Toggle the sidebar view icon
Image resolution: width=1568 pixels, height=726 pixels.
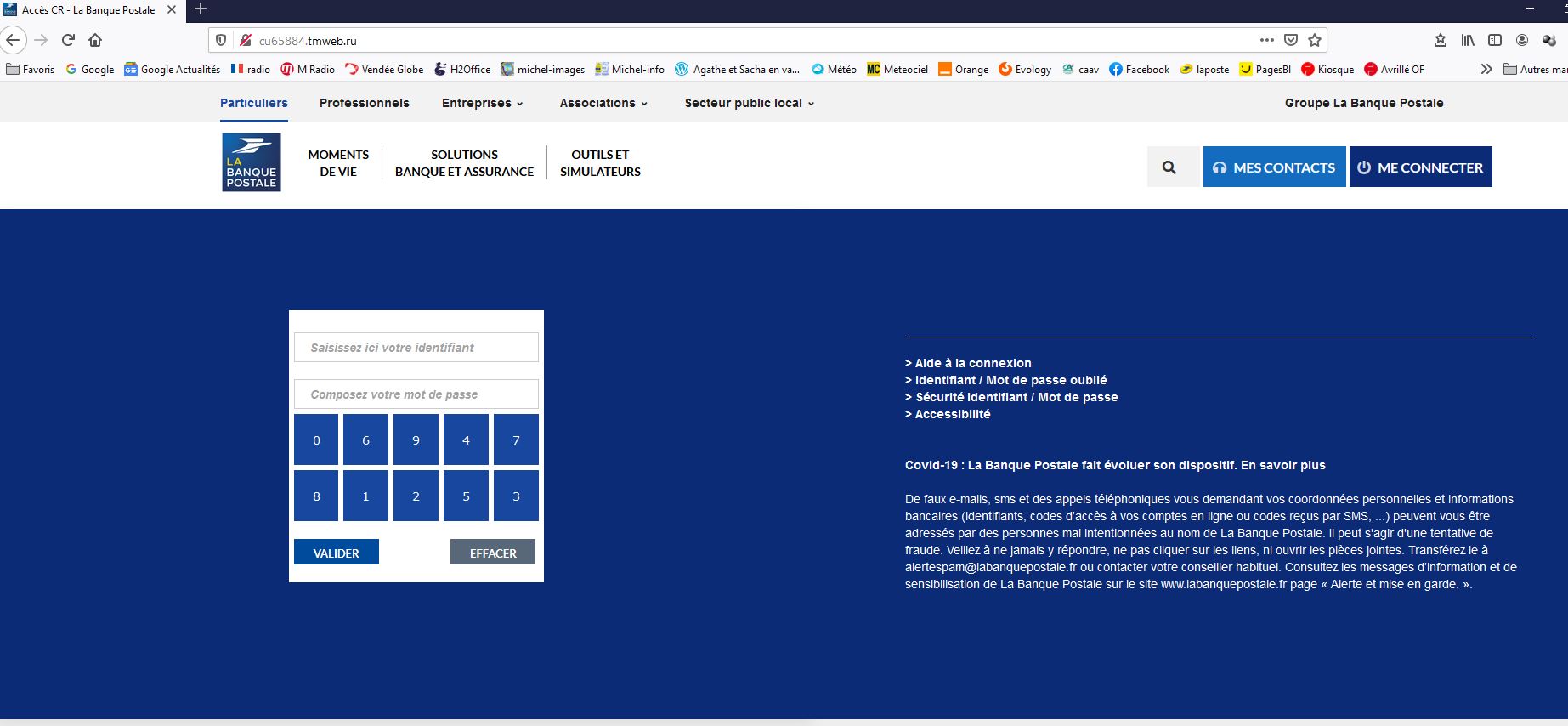point(1495,40)
